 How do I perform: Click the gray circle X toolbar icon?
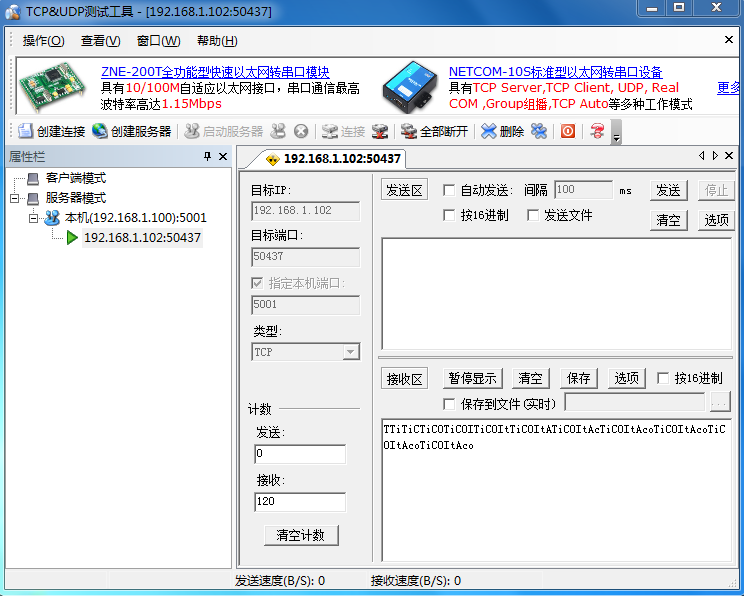tap(301, 131)
